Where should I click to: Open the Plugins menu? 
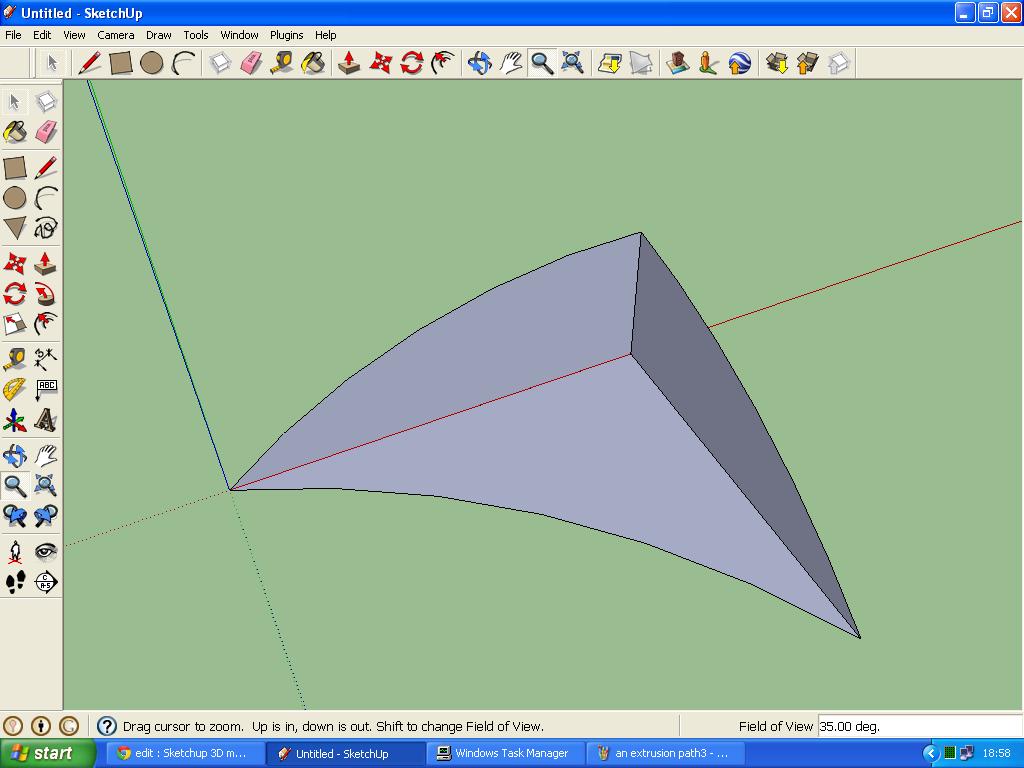coord(286,34)
